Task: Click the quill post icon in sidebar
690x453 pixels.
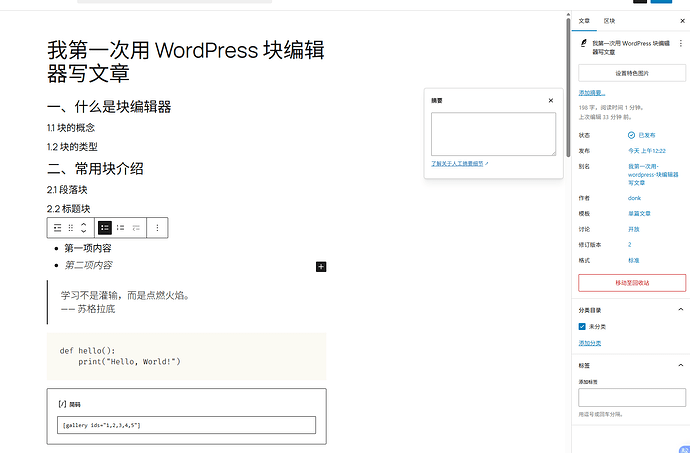Action: [584, 43]
